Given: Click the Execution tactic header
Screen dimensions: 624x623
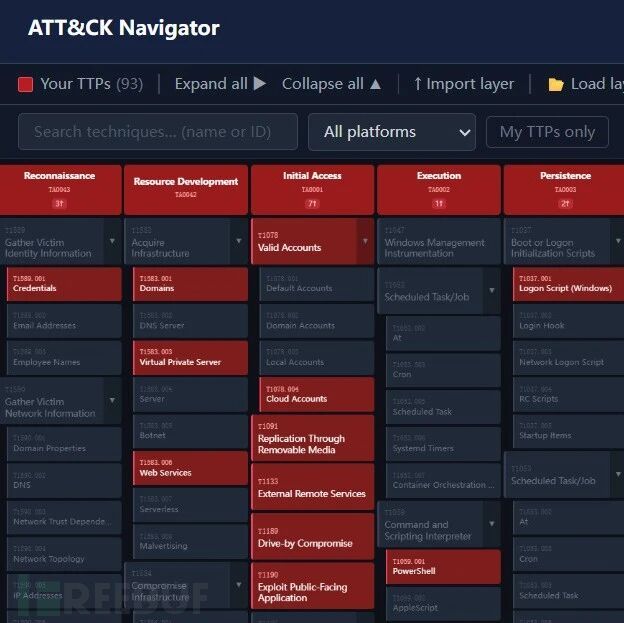Looking at the screenshot, I should coord(439,190).
